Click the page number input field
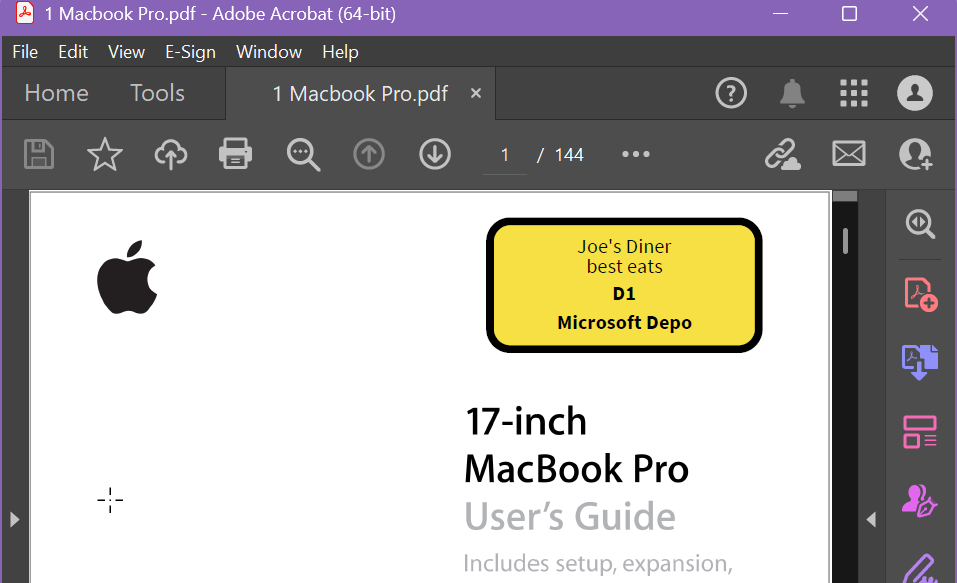 (x=505, y=155)
